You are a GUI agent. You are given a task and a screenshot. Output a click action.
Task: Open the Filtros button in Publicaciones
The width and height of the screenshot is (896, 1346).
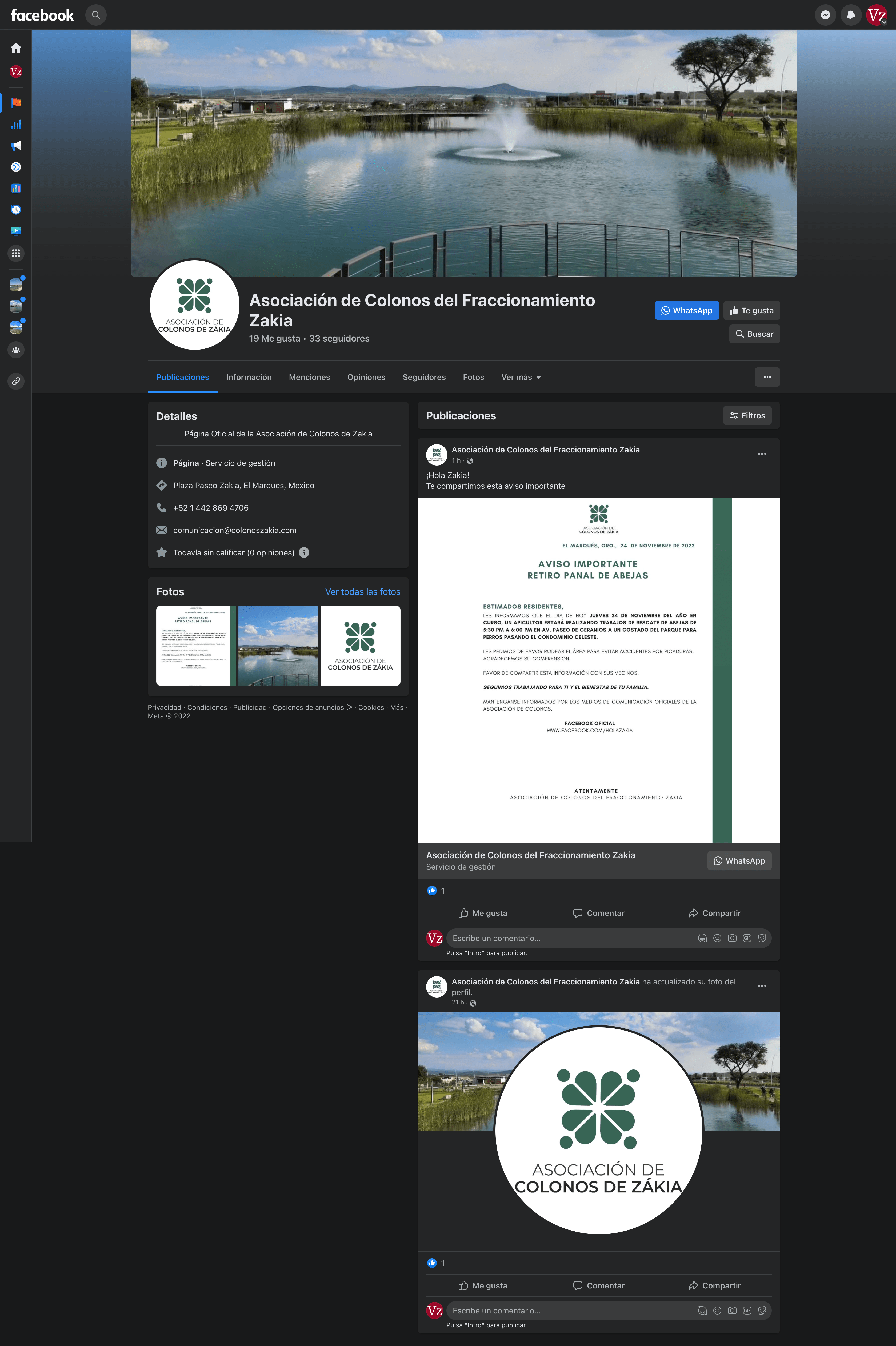click(x=747, y=415)
